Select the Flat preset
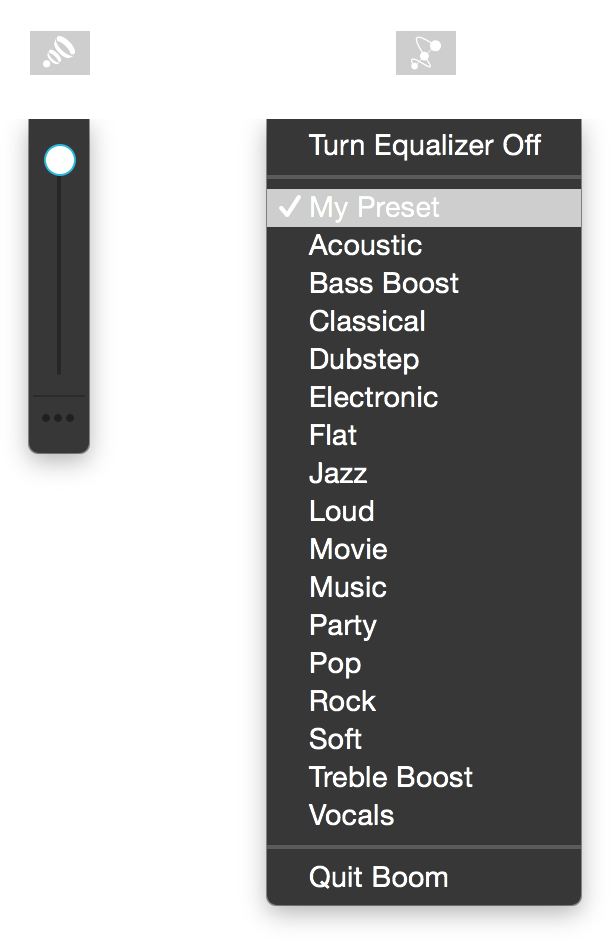The image size is (610, 942). (x=424, y=436)
